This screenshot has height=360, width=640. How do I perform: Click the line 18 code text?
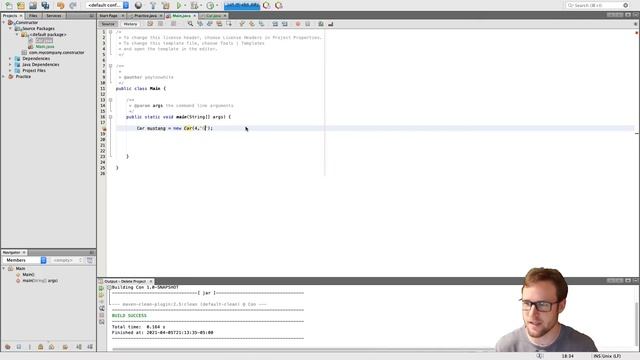tap(175, 128)
